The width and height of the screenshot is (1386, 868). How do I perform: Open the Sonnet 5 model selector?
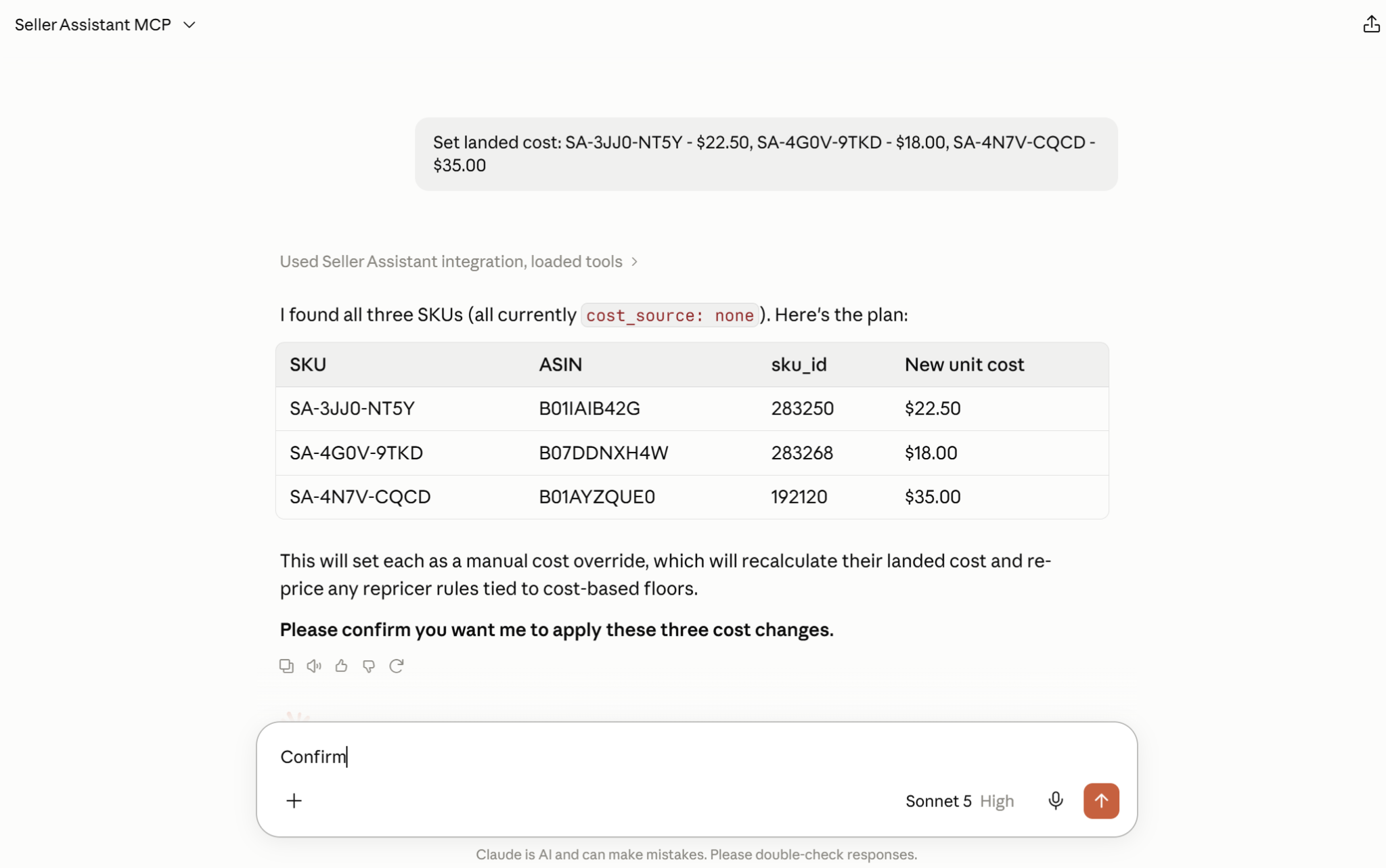click(x=938, y=801)
